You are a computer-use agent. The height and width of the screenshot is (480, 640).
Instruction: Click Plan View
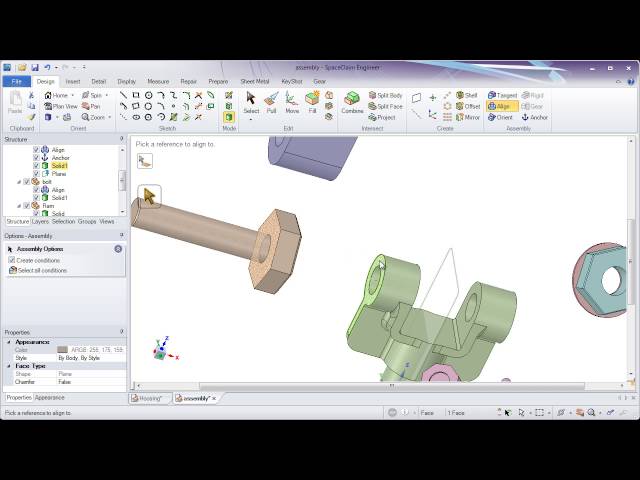coord(60,106)
